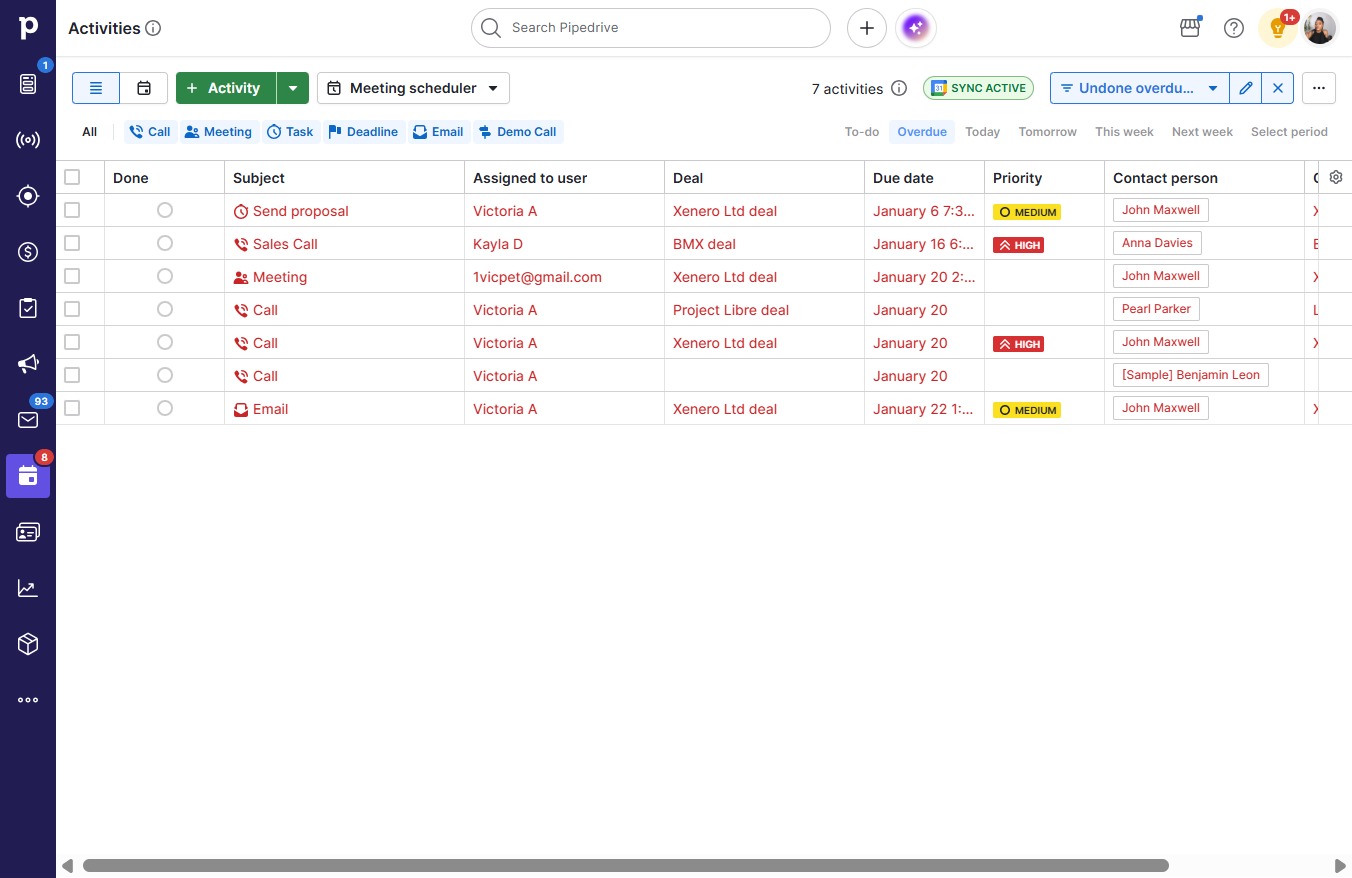Click the Sync Active badge
This screenshot has width=1352, height=878.
point(978,88)
